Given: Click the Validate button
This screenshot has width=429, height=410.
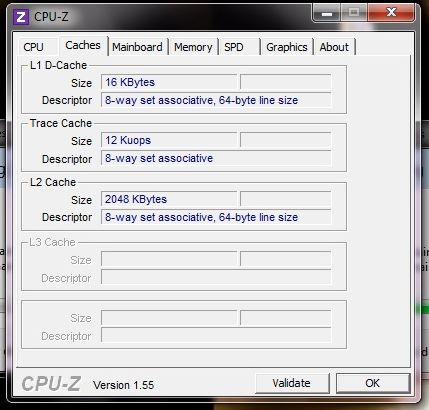Looking at the screenshot, I should pyautogui.click(x=292, y=383).
